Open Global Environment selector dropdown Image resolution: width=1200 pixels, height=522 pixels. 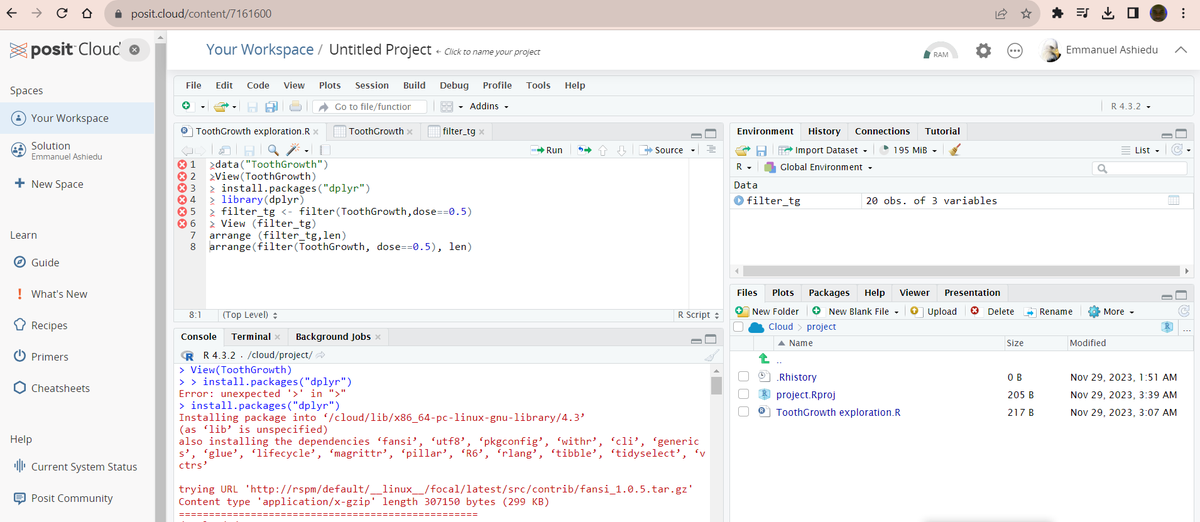coord(819,167)
